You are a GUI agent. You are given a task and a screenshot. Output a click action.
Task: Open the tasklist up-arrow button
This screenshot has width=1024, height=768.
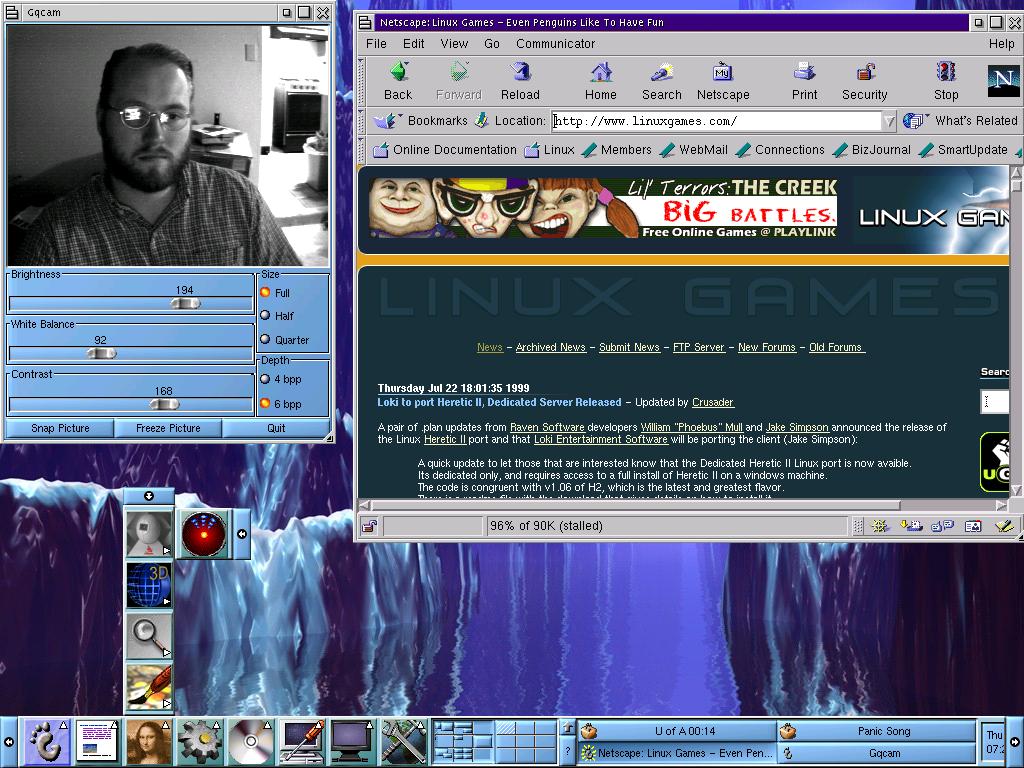pos(568,728)
